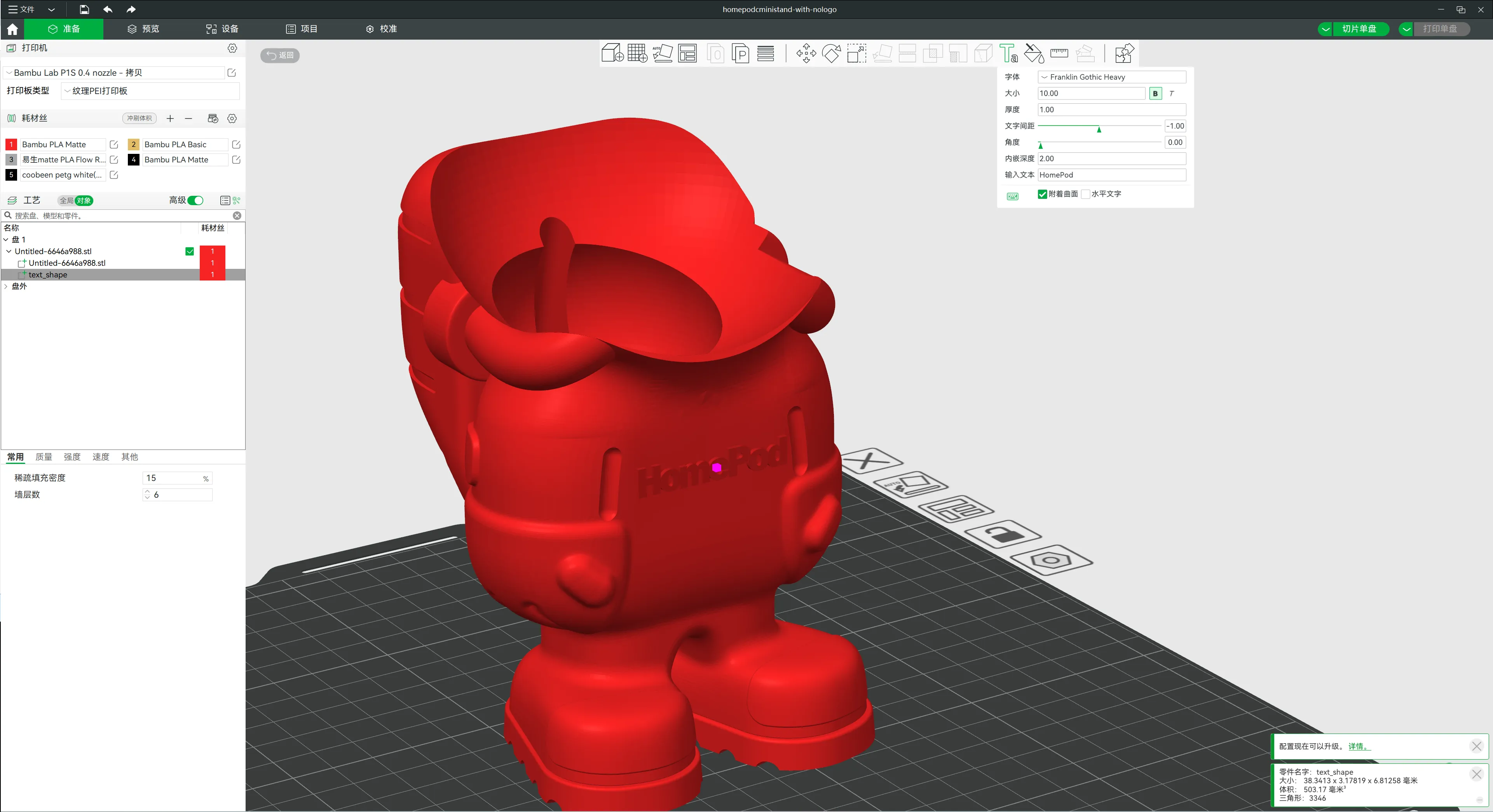Image resolution: width=1493 pixels, height=812 pixels.
Task: Open the 强度 settings tab
Action: click(x=72, y=457)
